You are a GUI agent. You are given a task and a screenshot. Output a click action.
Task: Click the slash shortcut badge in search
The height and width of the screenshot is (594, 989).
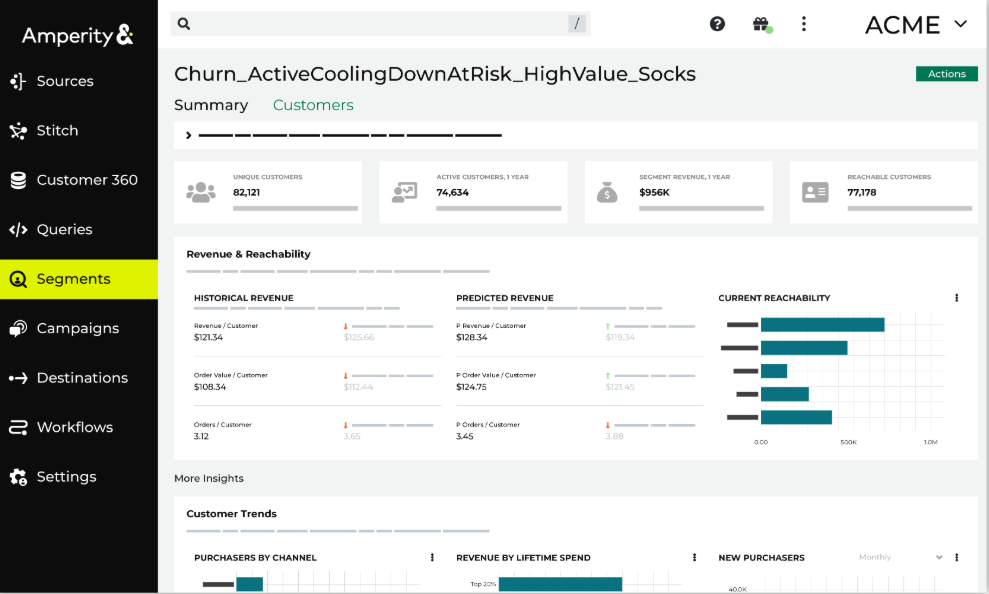pyautogui.click(x=577, y=24)
